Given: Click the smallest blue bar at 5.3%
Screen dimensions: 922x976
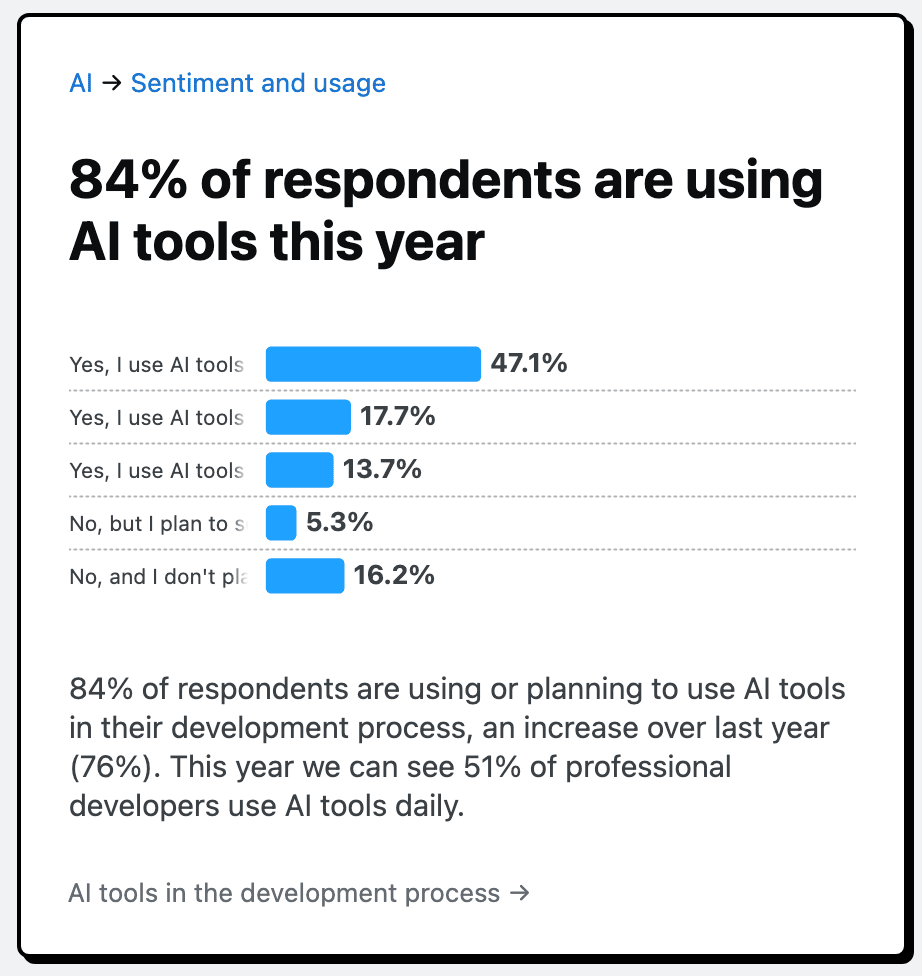Looking at the screenshot, I should [281, 523].
